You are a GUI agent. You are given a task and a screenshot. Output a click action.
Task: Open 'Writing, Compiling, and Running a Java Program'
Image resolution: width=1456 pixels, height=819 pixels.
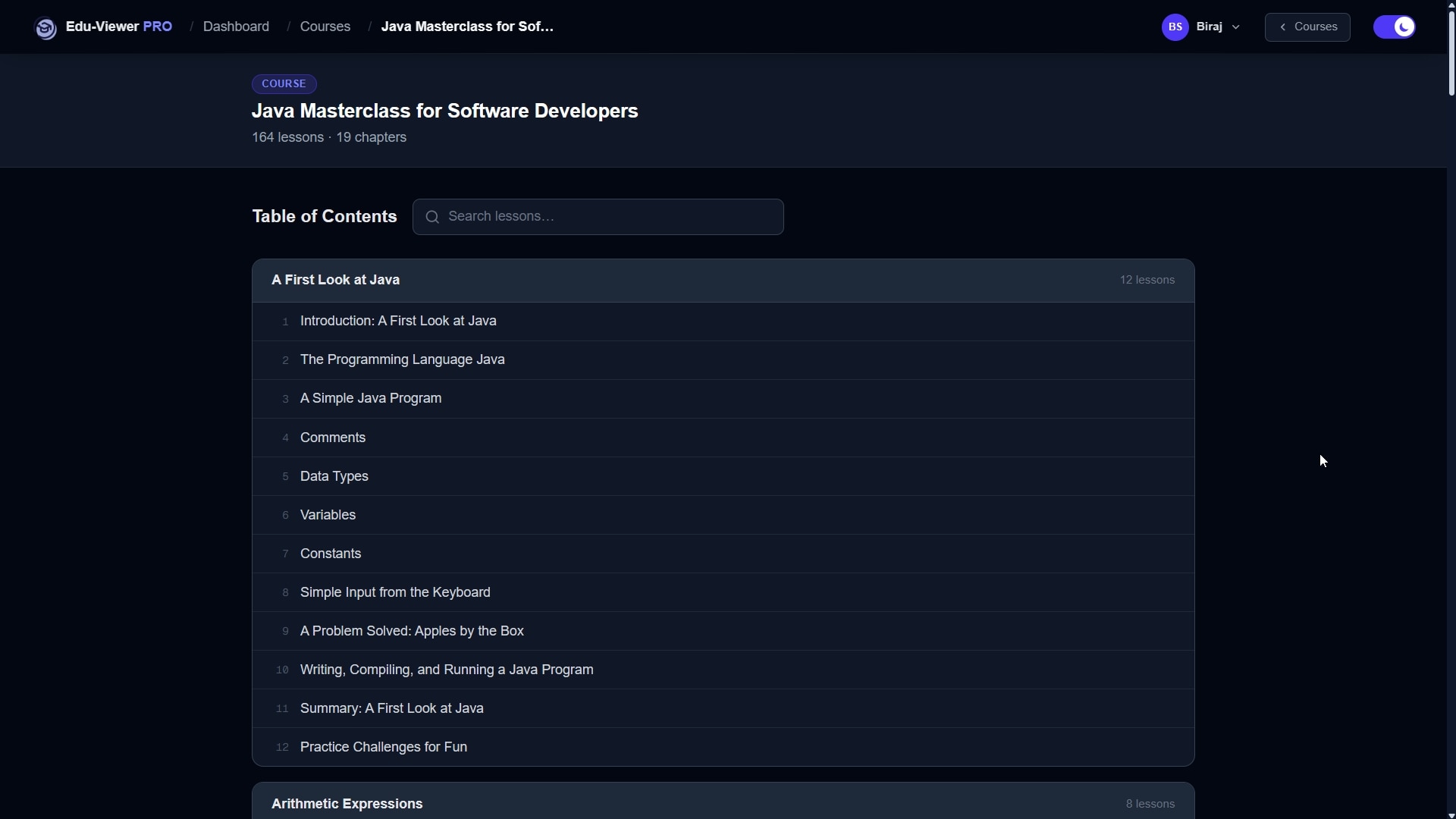click(446, 670)
